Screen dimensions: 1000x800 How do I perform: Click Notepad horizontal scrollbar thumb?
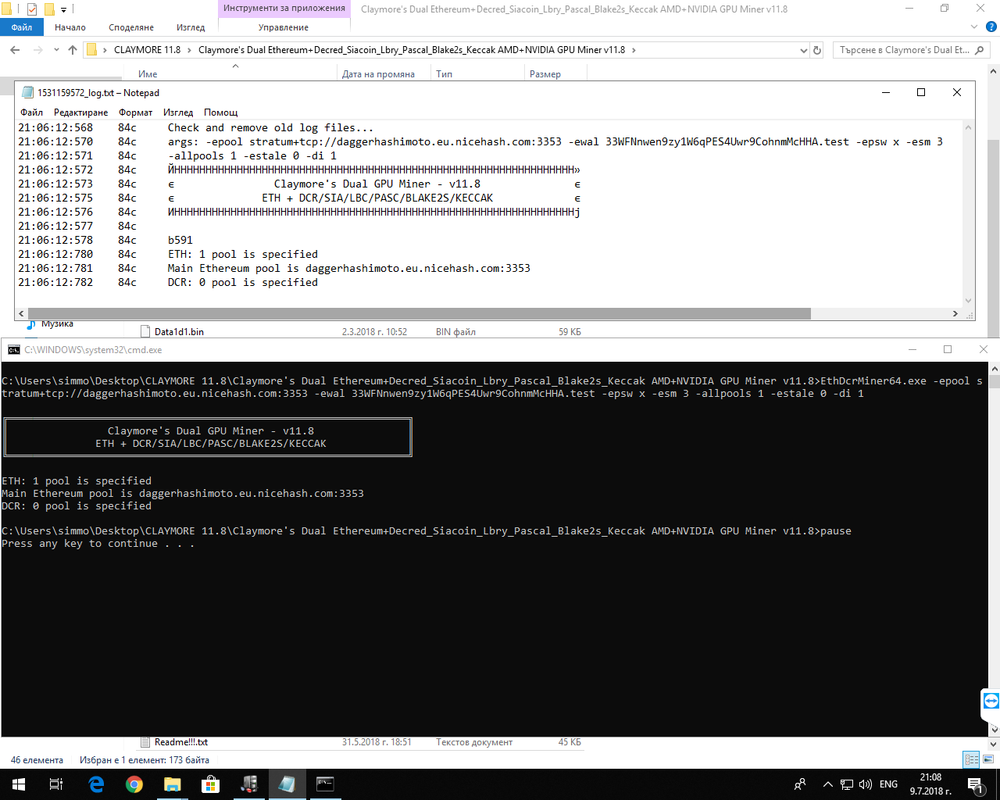419,313
